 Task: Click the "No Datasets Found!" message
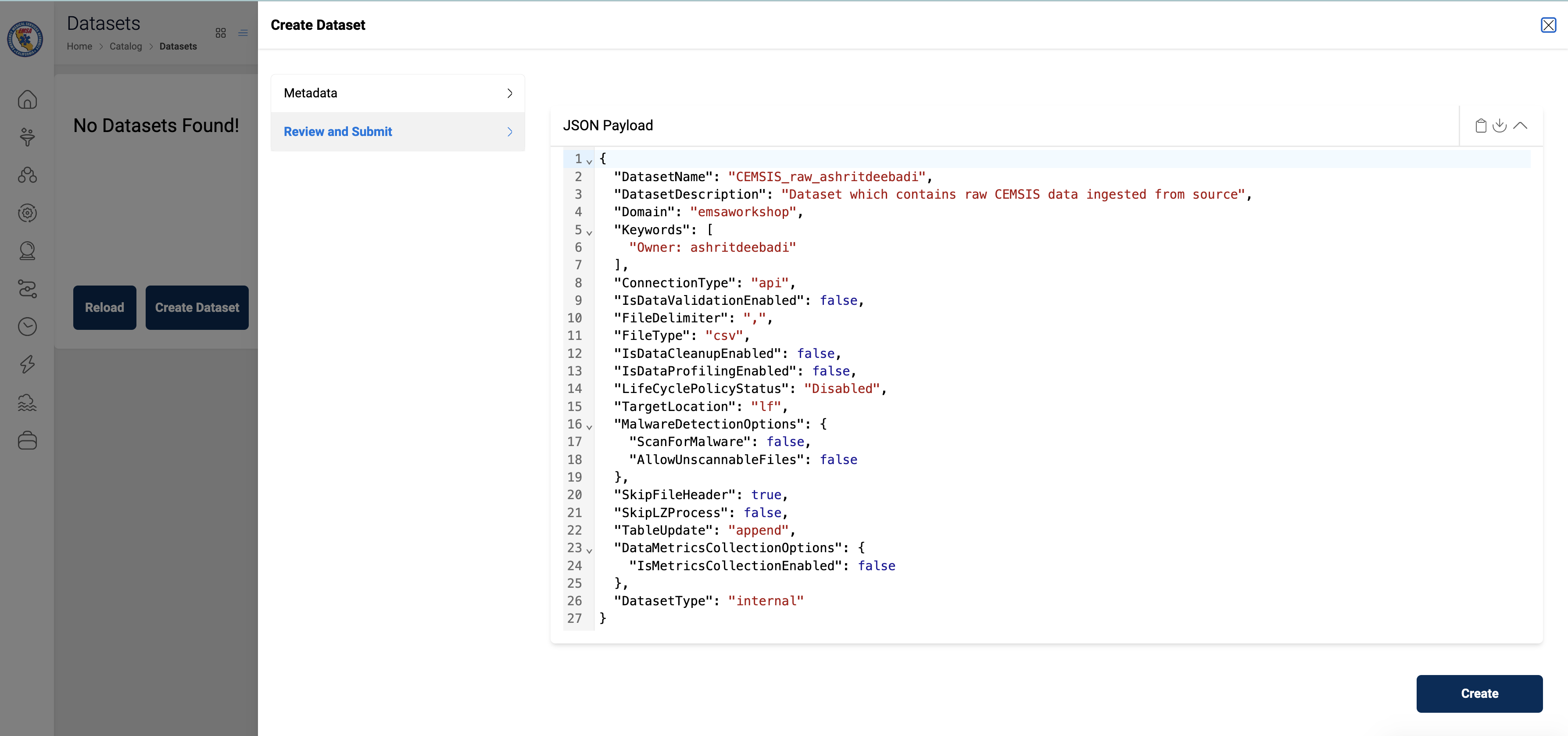click(x=156, y=125)
